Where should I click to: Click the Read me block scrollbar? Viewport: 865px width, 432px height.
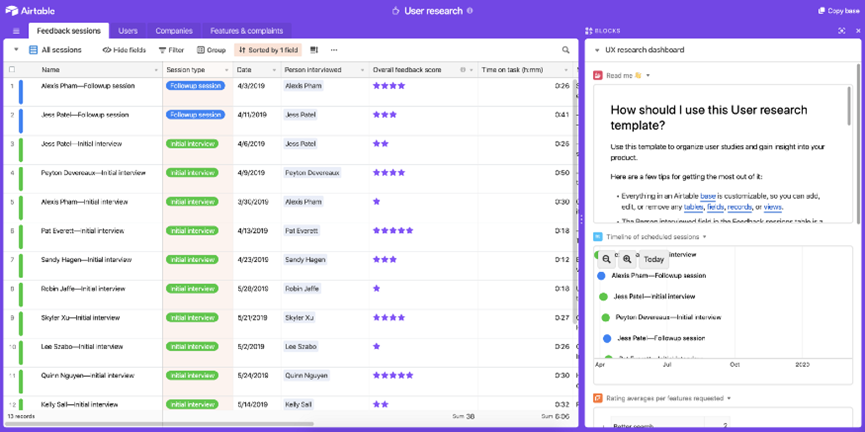pyautogui.click(x=849, y=105)
